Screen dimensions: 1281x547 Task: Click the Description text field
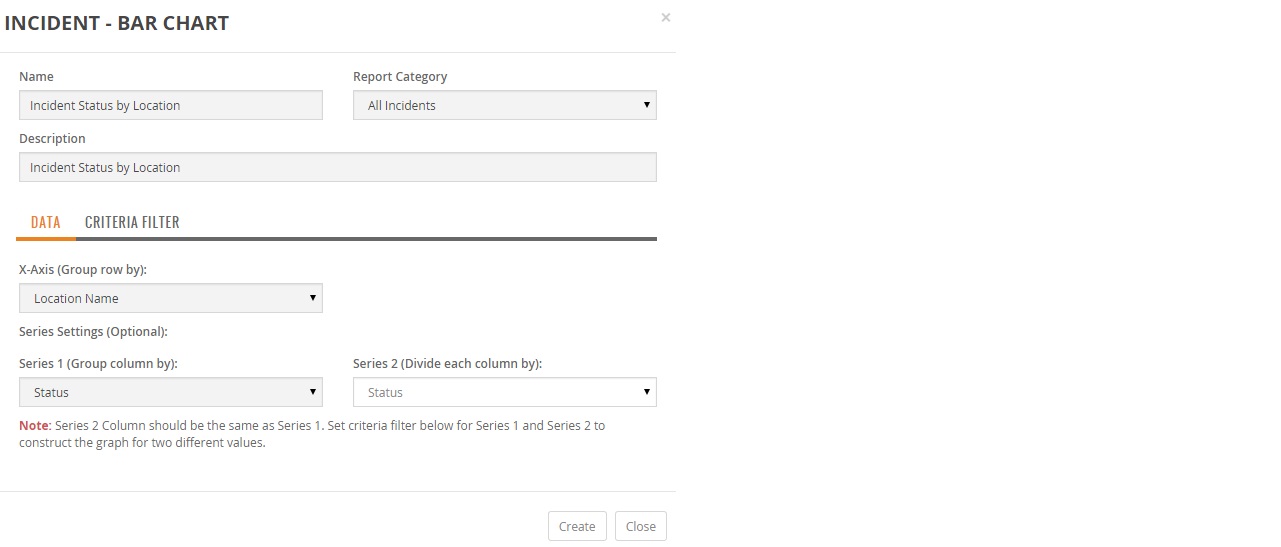click(x=337, y=167)
